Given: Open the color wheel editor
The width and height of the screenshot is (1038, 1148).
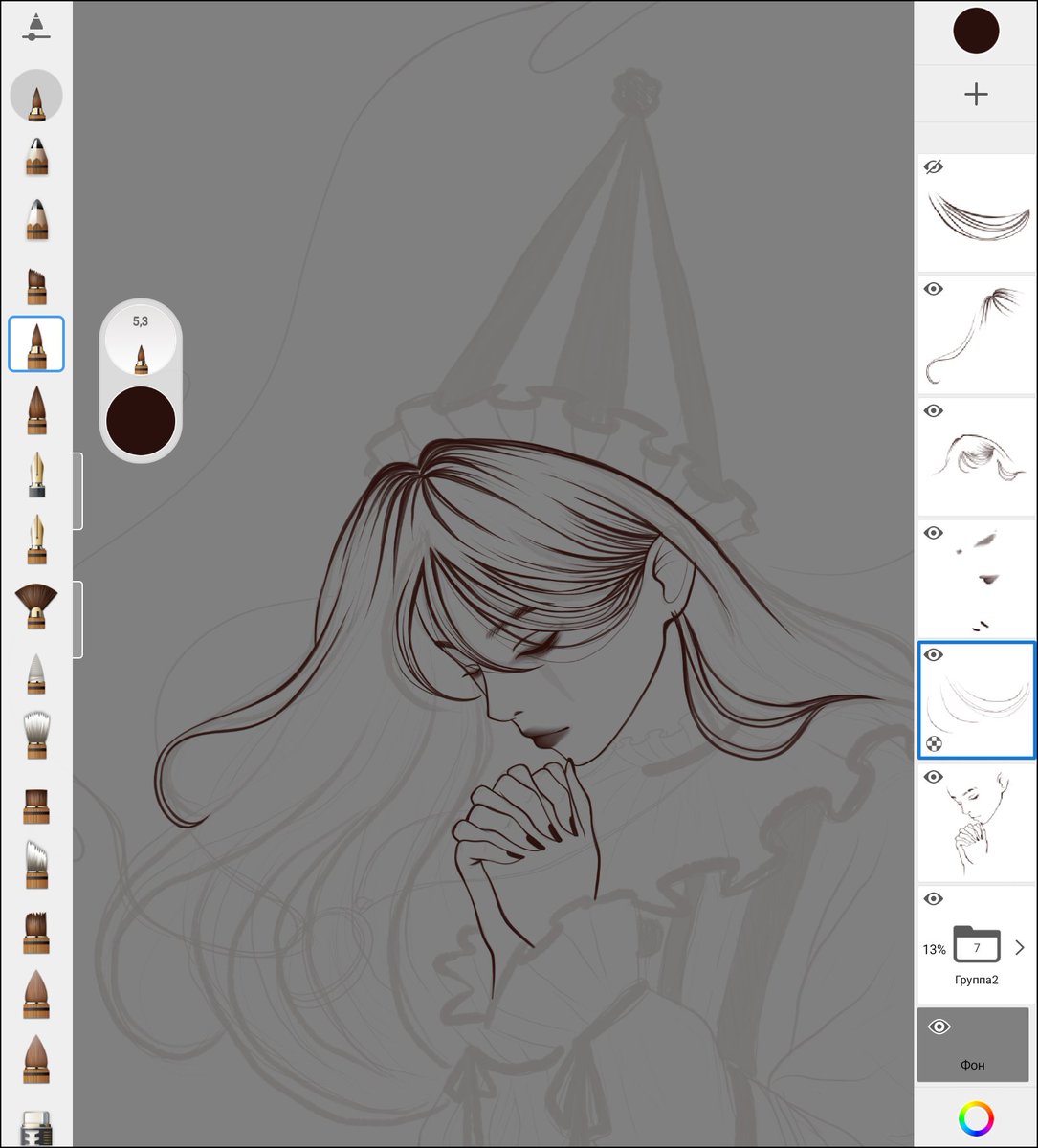Looking at the screenshot, I should [x=976, y=1117].
